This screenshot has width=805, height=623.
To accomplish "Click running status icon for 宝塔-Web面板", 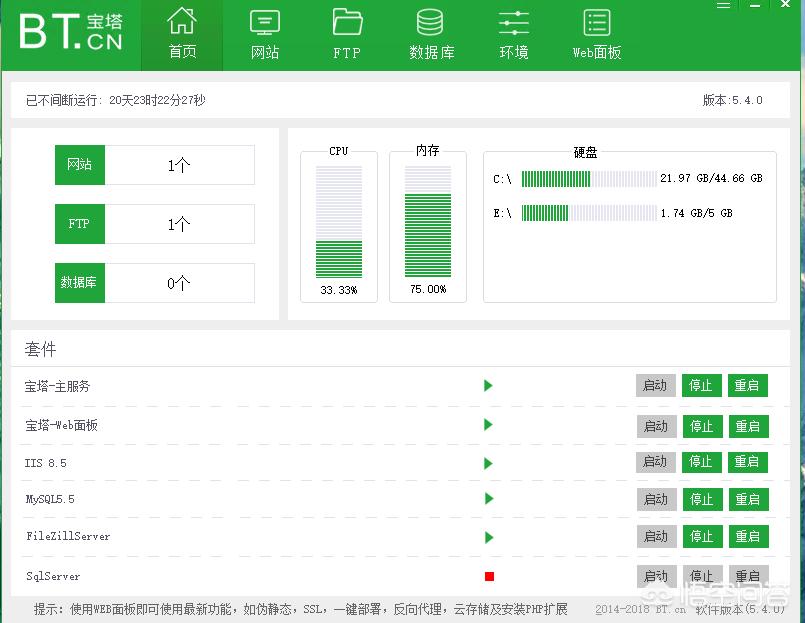I will click(488, 425).
